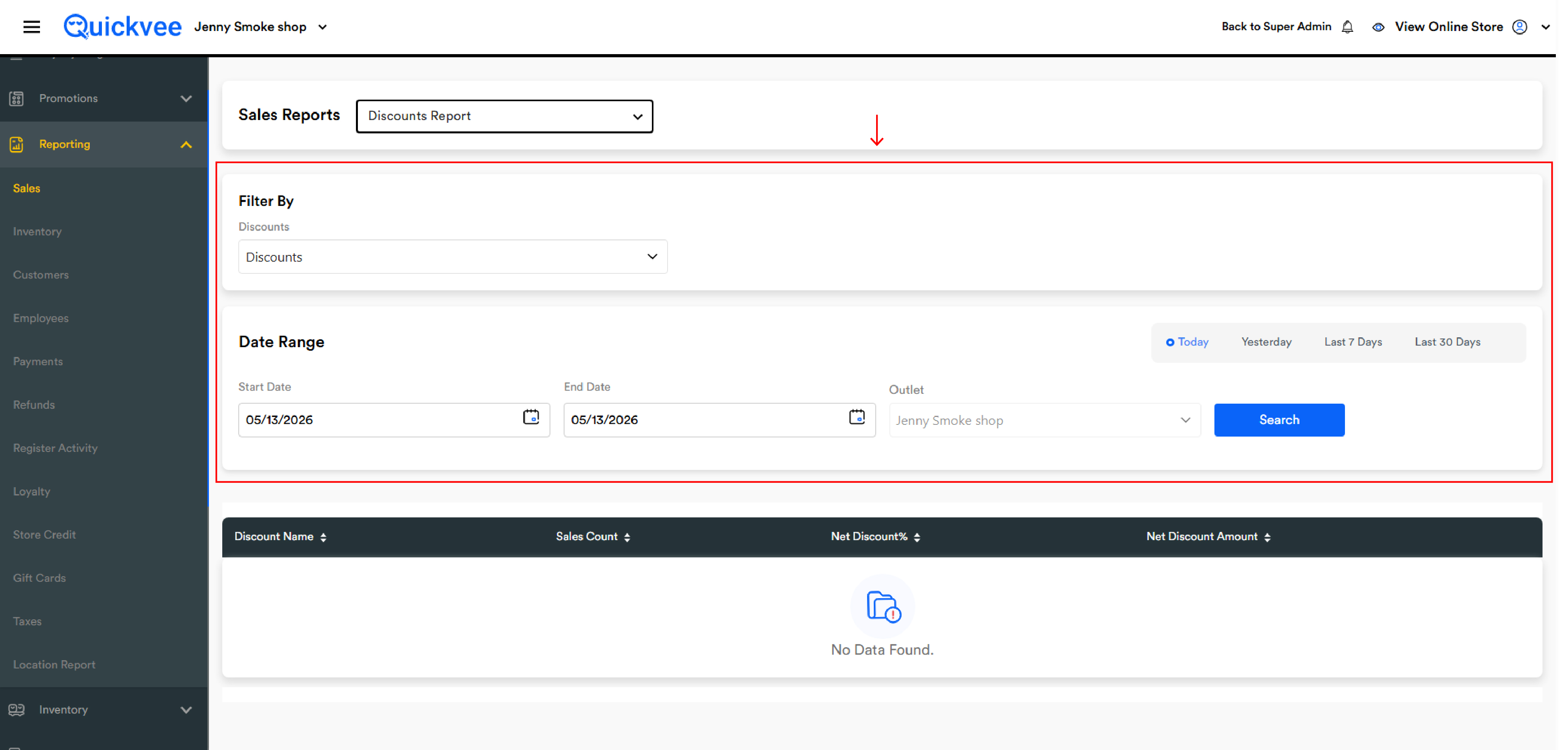This screenshot has height=750, width=1568.
Task: Expand the Promotions sidebar section chevron
Action: (x=186, y=99)
